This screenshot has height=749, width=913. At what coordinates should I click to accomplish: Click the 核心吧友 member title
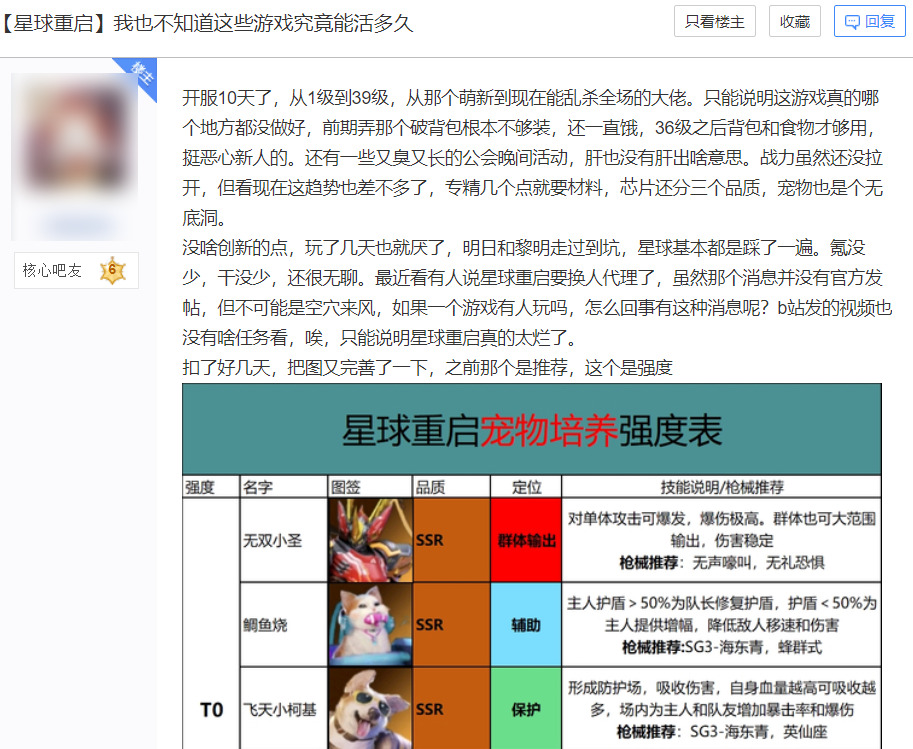[52, 270]
